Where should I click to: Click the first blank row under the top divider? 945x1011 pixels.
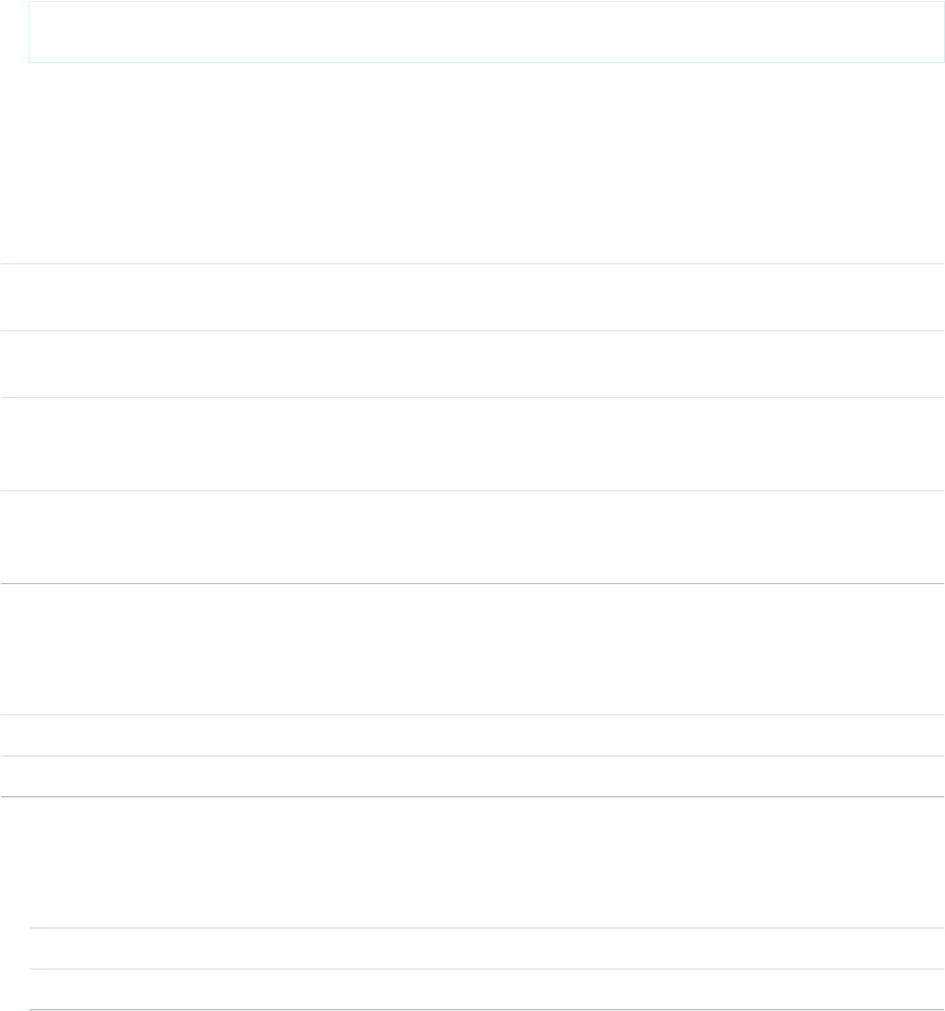tap(472, 297)
